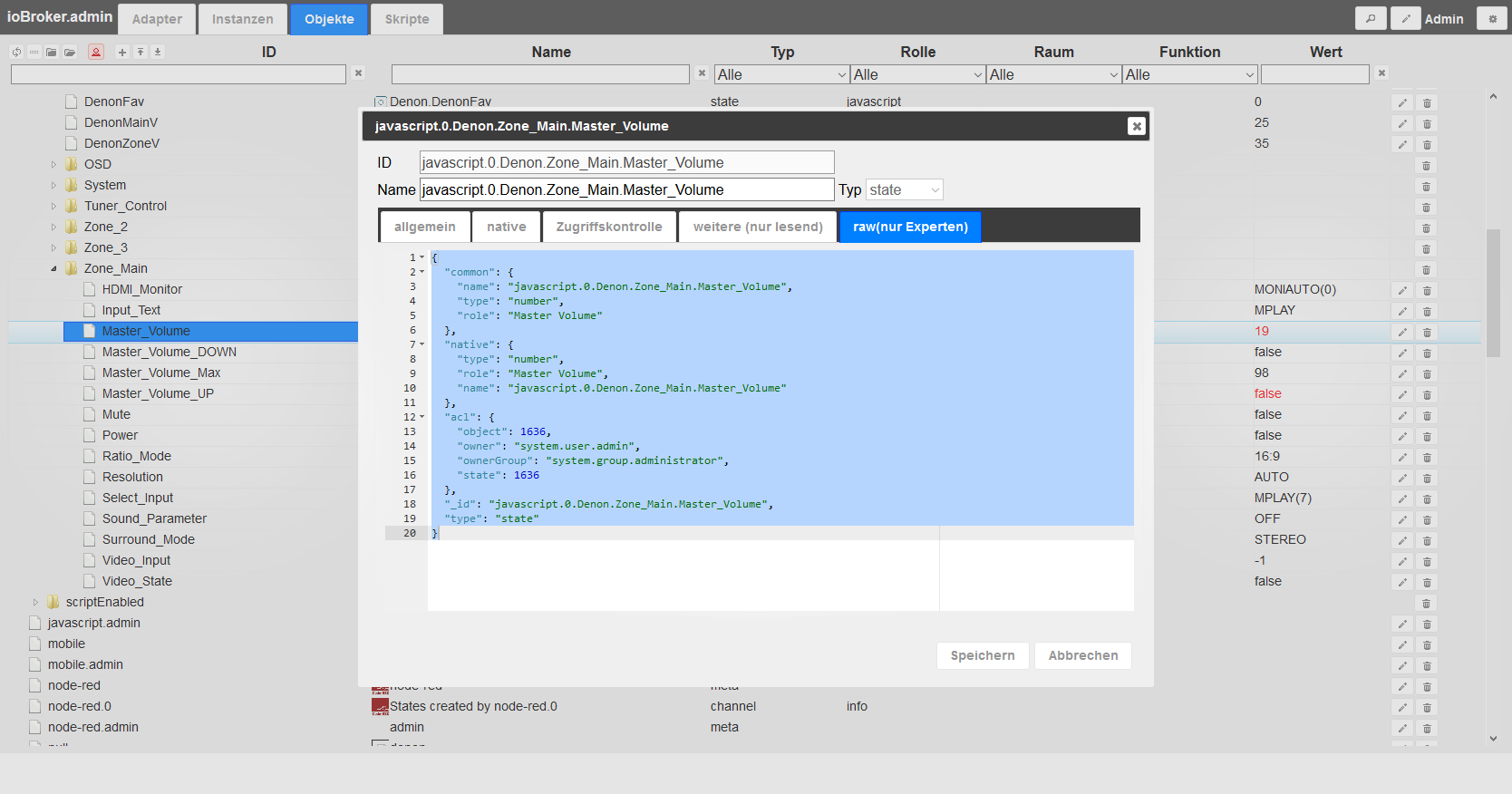Switch to the Zugriffskontrolle tab
The width and height of the screenshot is (1512, 794).
(609, 227)
